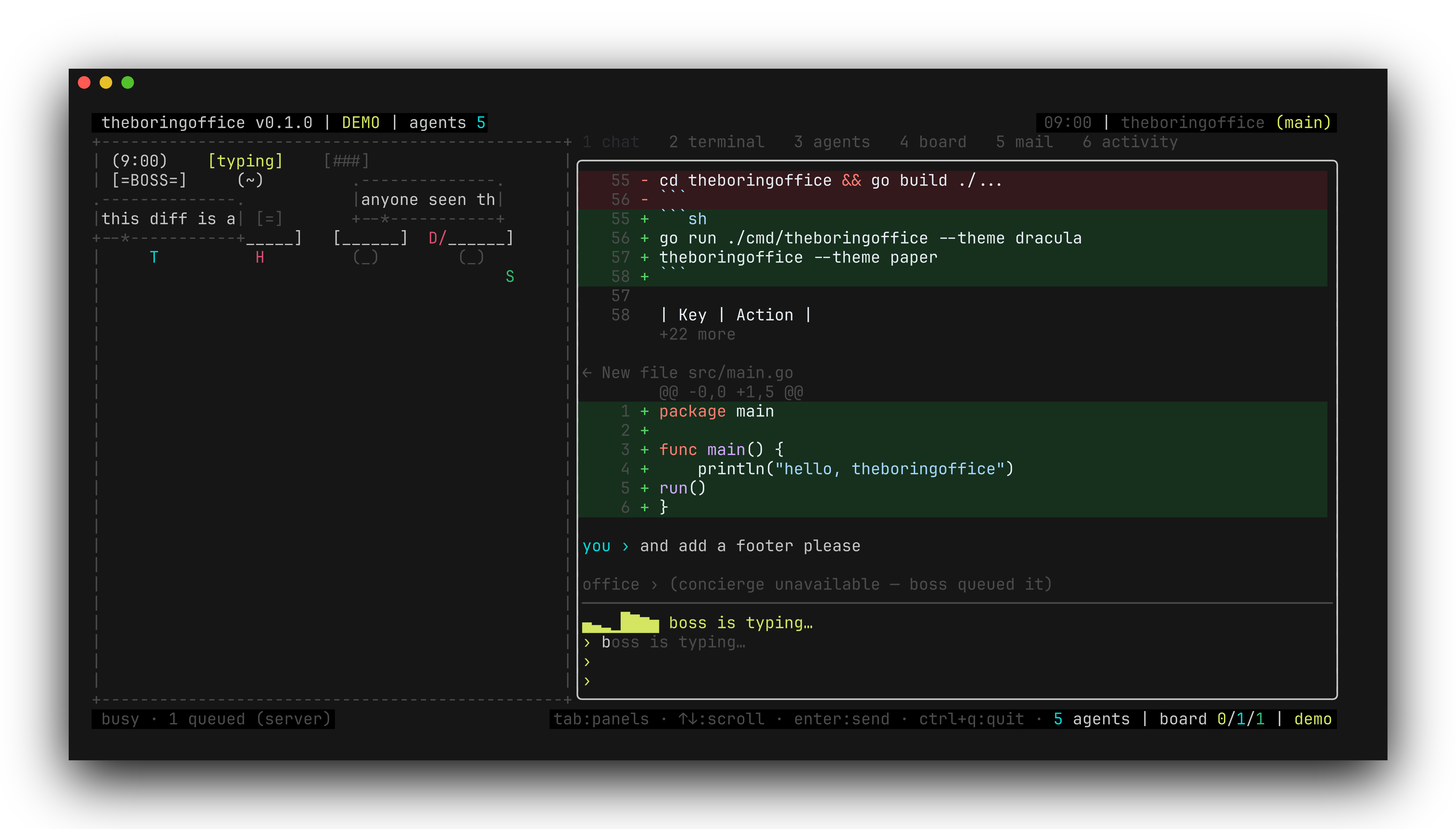The image size is (1456, 829).
Task: Click the added 'sh' code fence line
Action: point(953,219)
